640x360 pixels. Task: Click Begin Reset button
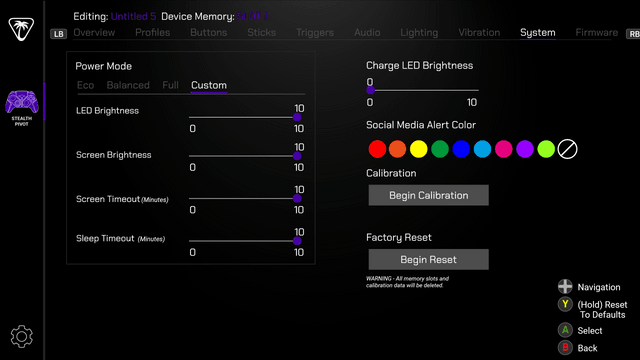coord(429,260)
